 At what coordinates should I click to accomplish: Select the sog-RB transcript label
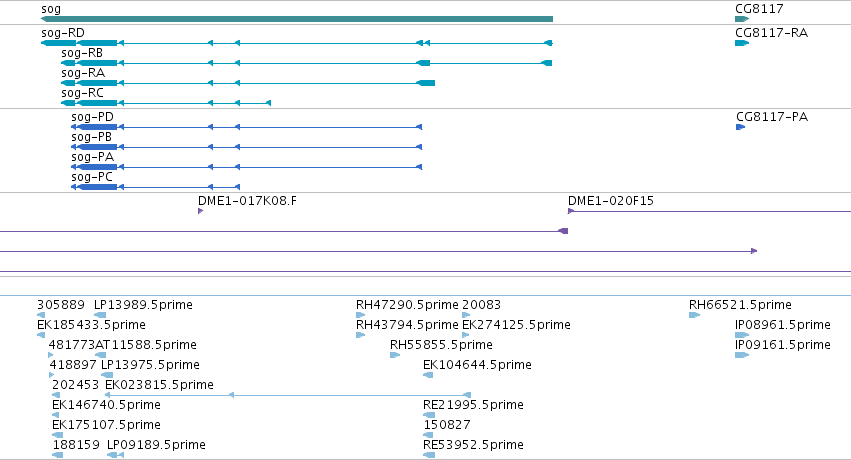[x=82, y=53]
